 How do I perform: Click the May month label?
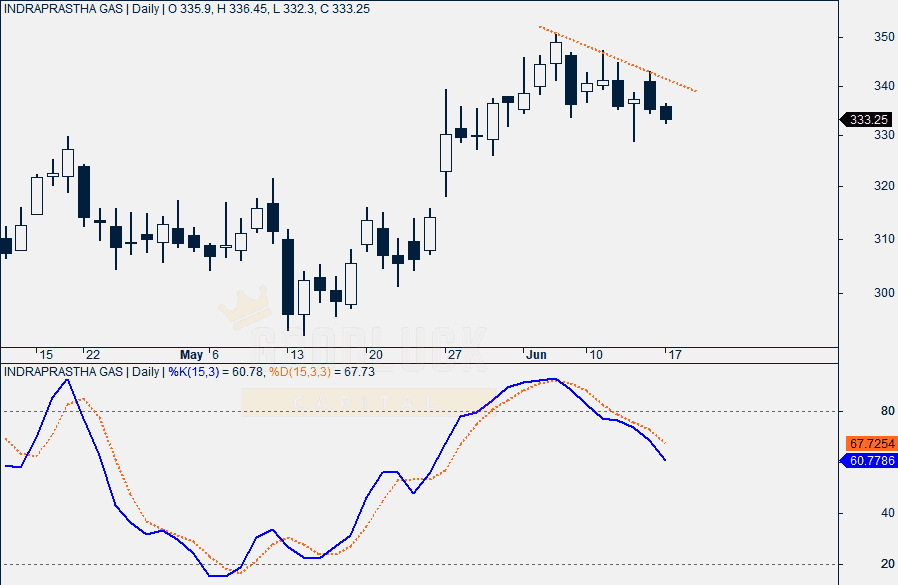point(191,355)
